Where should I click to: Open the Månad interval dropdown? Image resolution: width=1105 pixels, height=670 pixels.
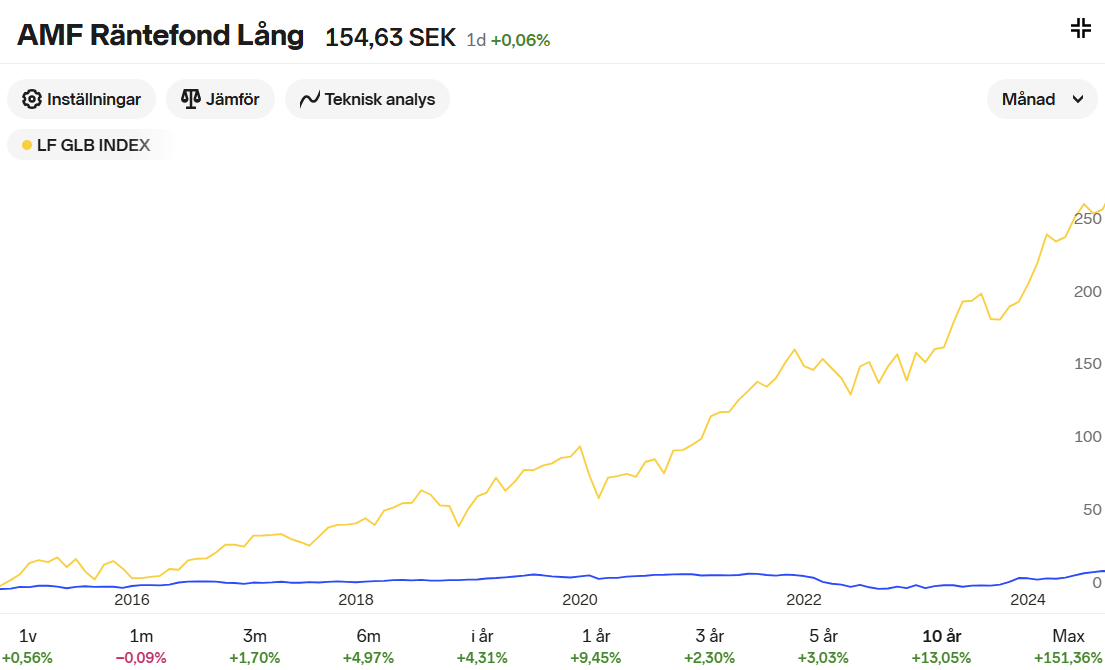(x=1041, y=99)
